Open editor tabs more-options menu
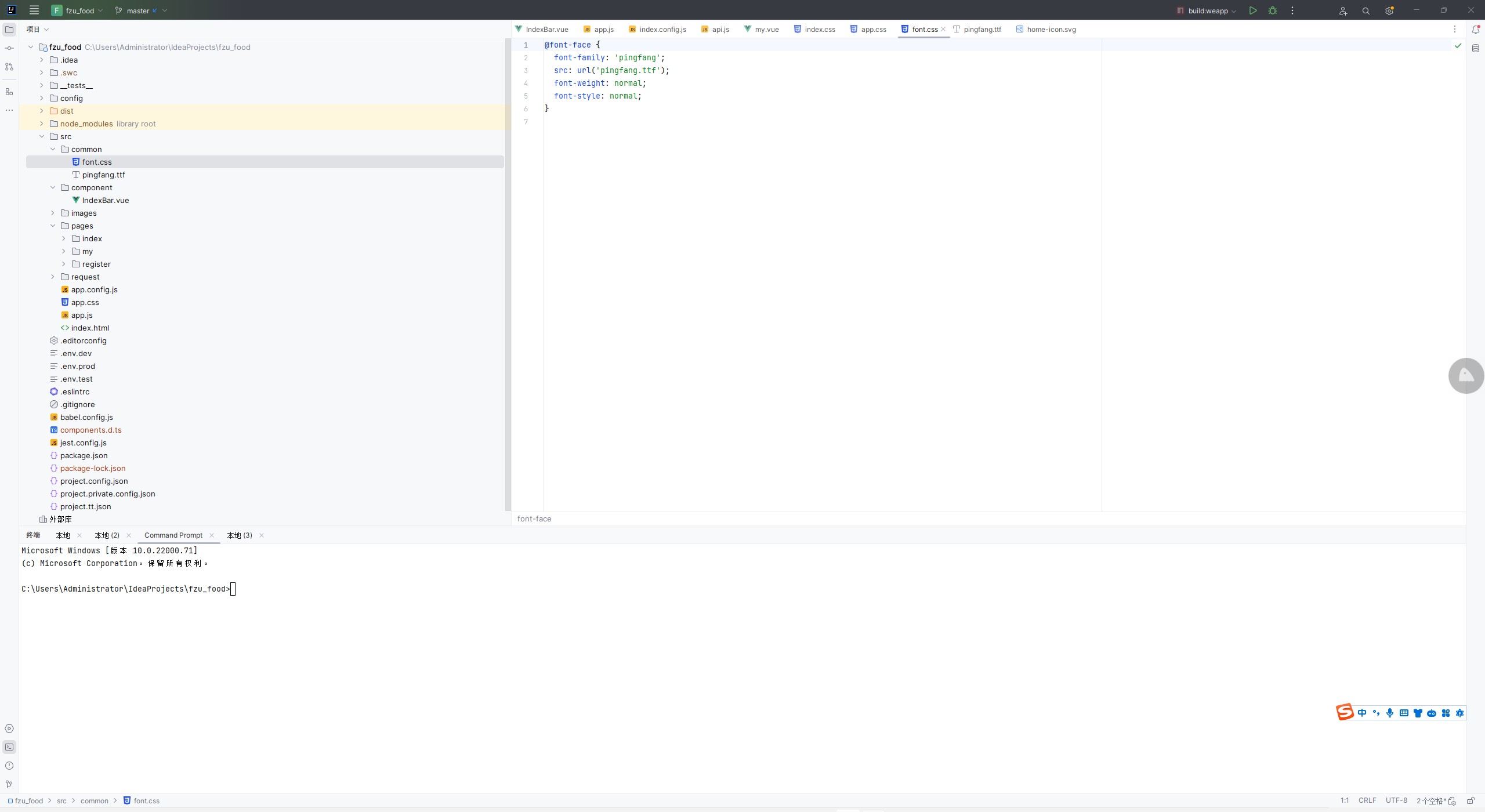This screenshot has width=1485, height=812. pyautogui.click(x=1455, y=29)
